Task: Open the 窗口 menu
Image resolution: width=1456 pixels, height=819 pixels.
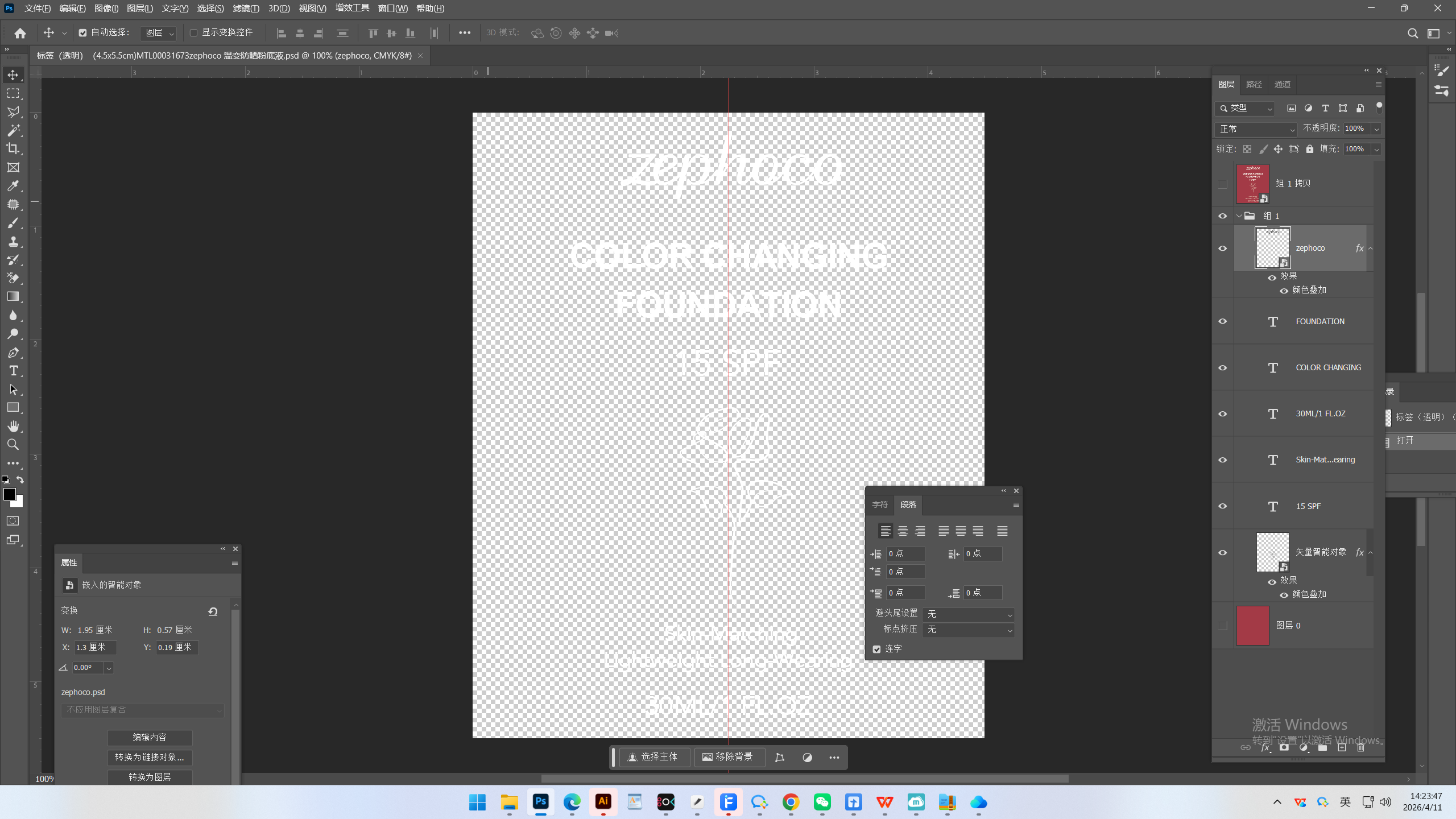Action: point(392,9)
